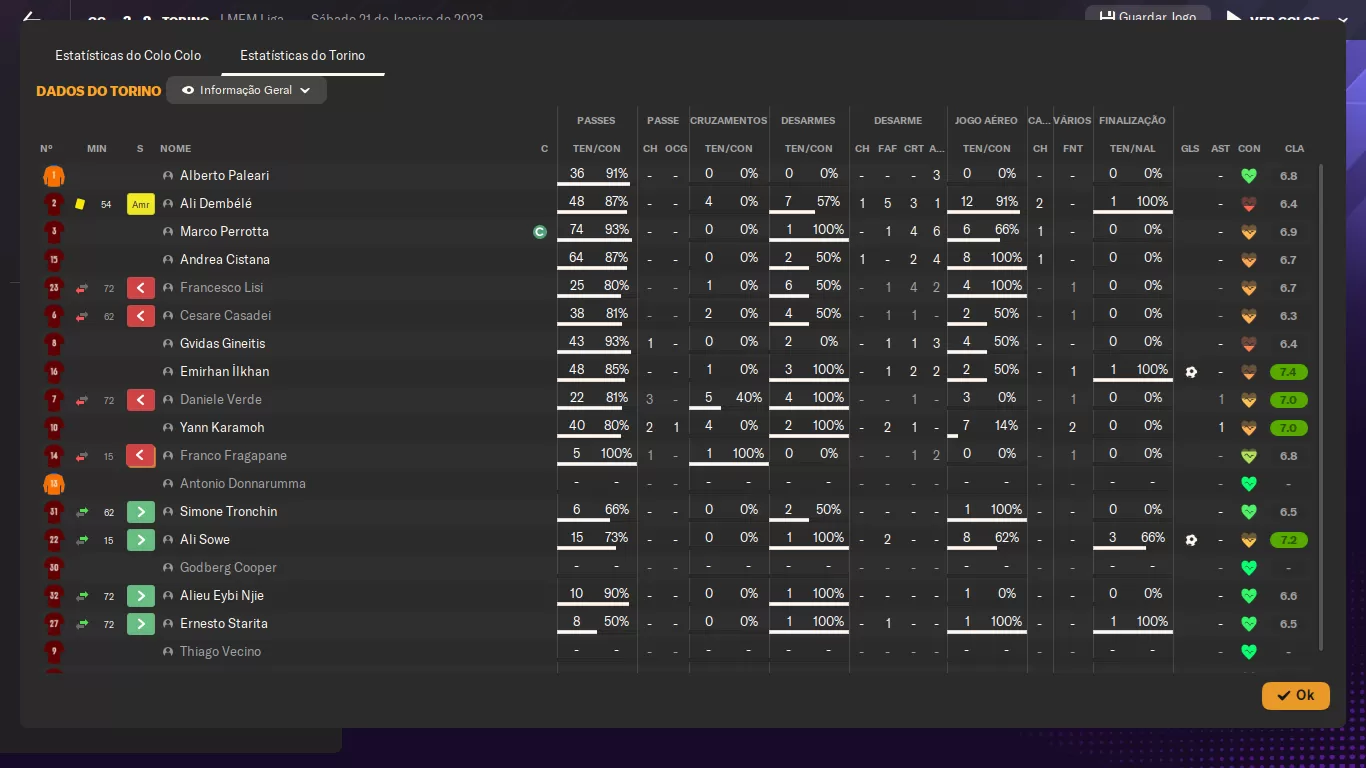1366x768 pixels.
Task: Select the Estatísticas do Torino tab
Action: point(303,55)
